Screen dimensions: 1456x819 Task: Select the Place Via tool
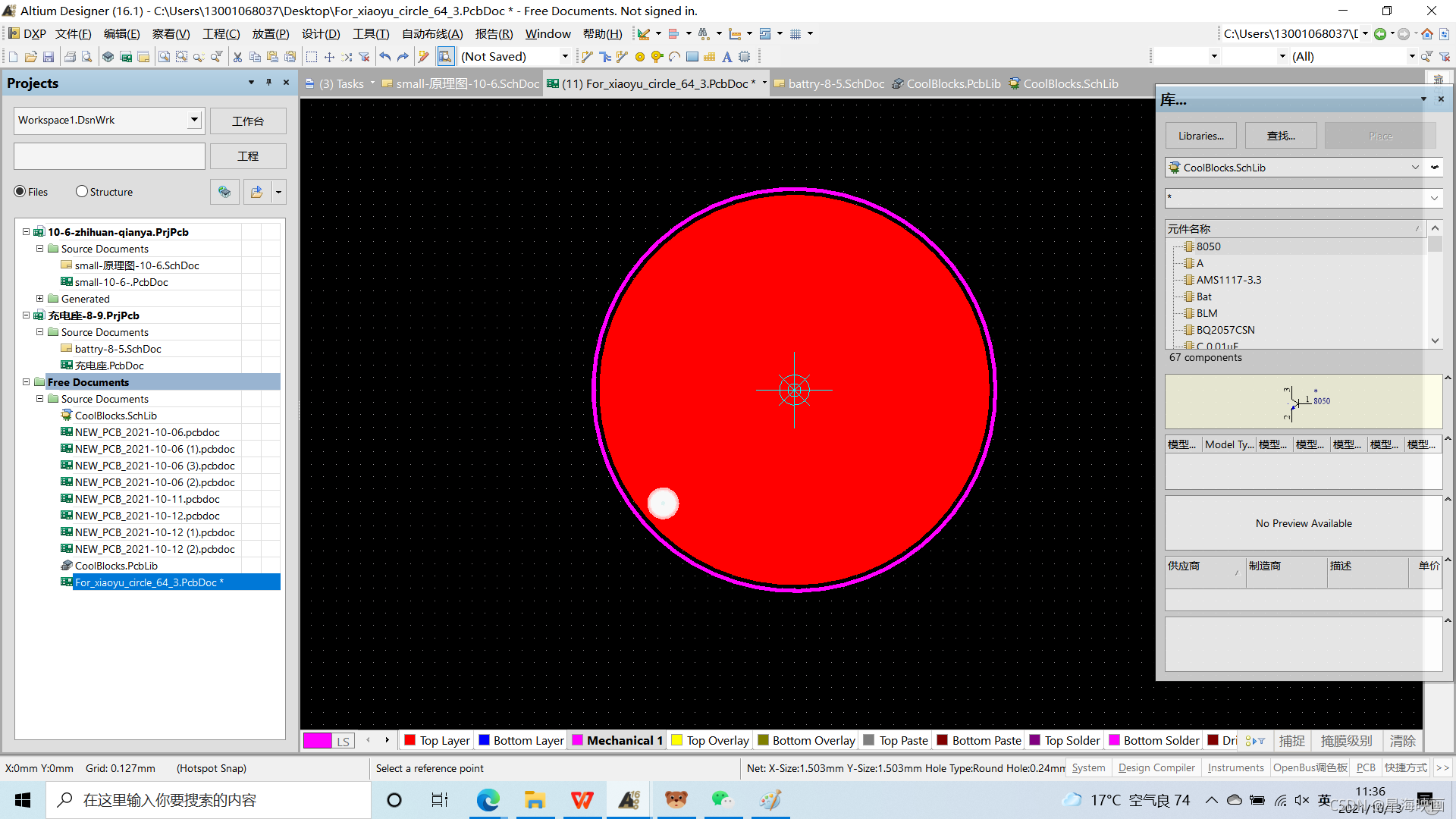(657, 57)
